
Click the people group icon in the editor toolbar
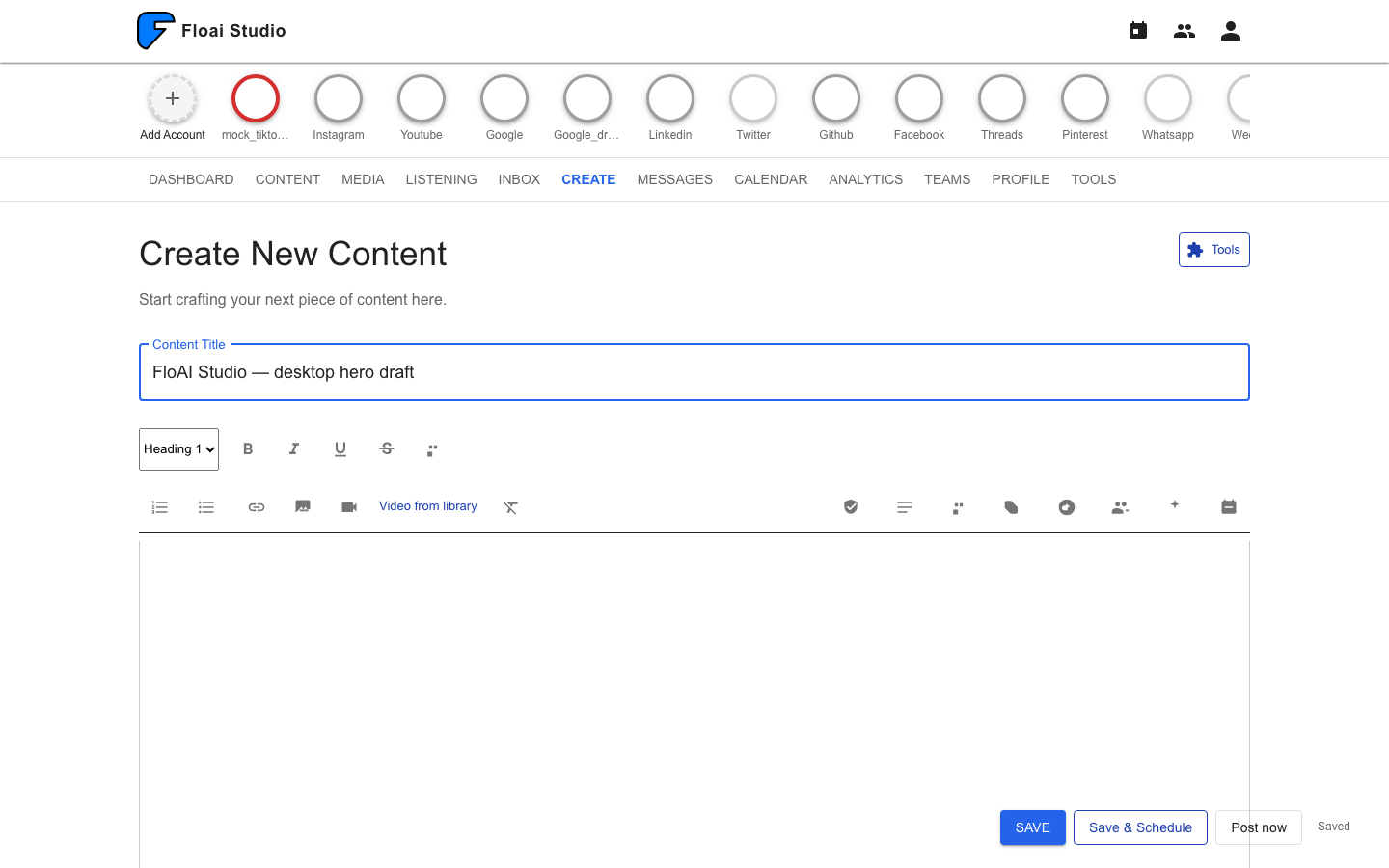1121,507
